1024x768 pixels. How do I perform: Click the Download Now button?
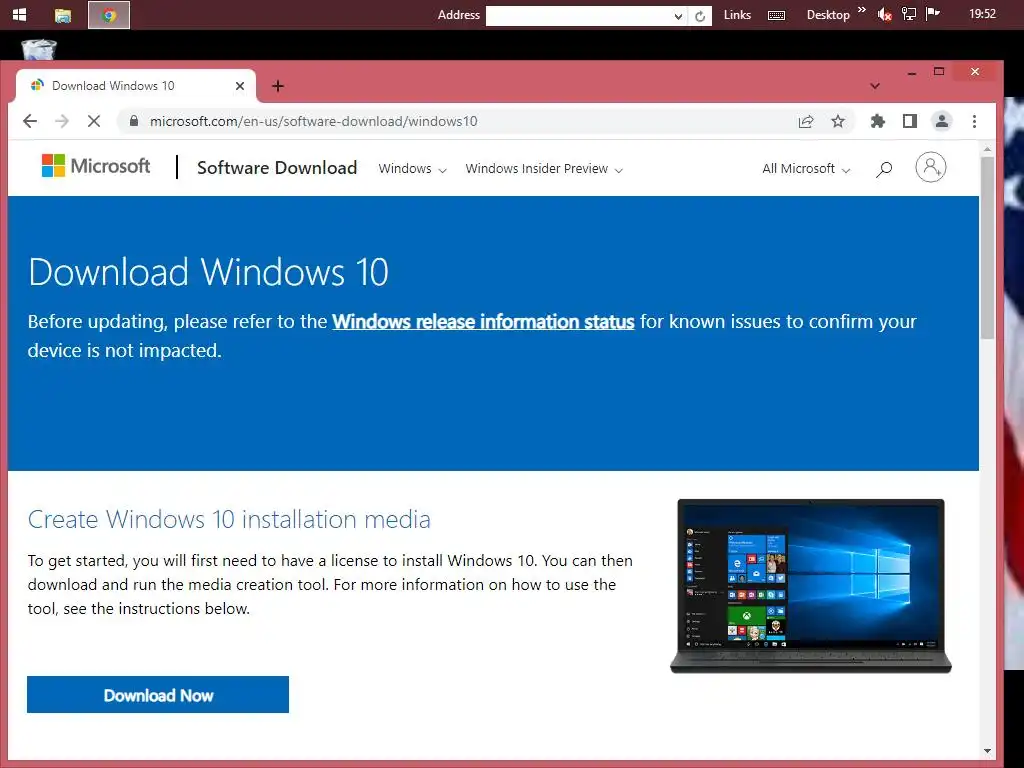[x=158, y=695]
